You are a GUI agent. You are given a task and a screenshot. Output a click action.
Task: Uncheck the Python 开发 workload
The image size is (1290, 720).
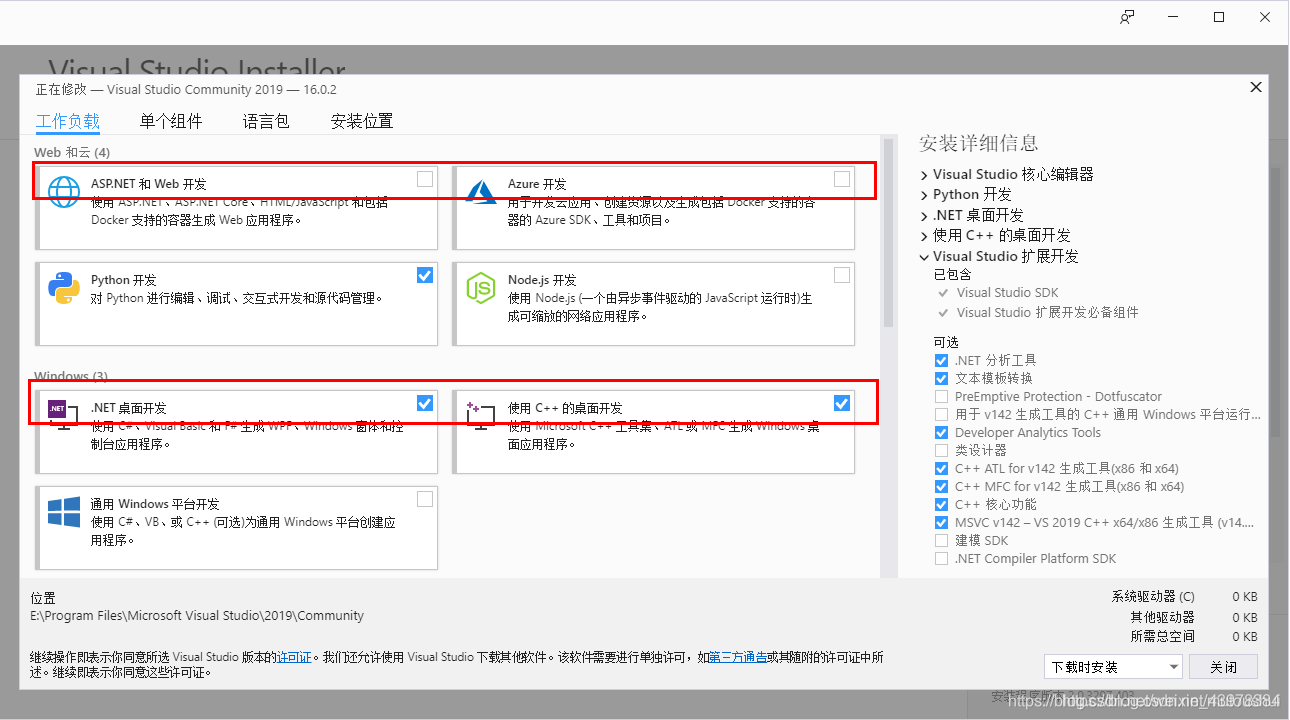click(x=425, y=275)
